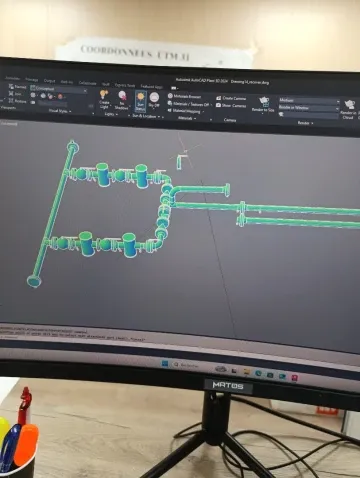This screenshot has width=360, height=478.
Task: Open the Render in Window dropdown
Action: [x=309, y=108]
